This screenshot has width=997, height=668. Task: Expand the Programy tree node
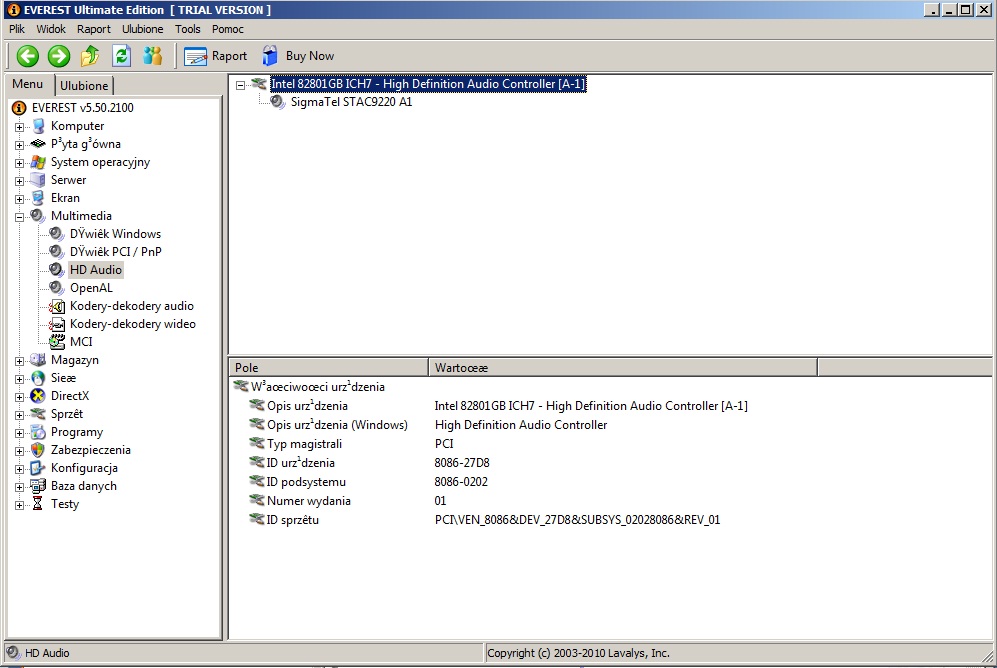pyautogui.click(x=20, y=433)
